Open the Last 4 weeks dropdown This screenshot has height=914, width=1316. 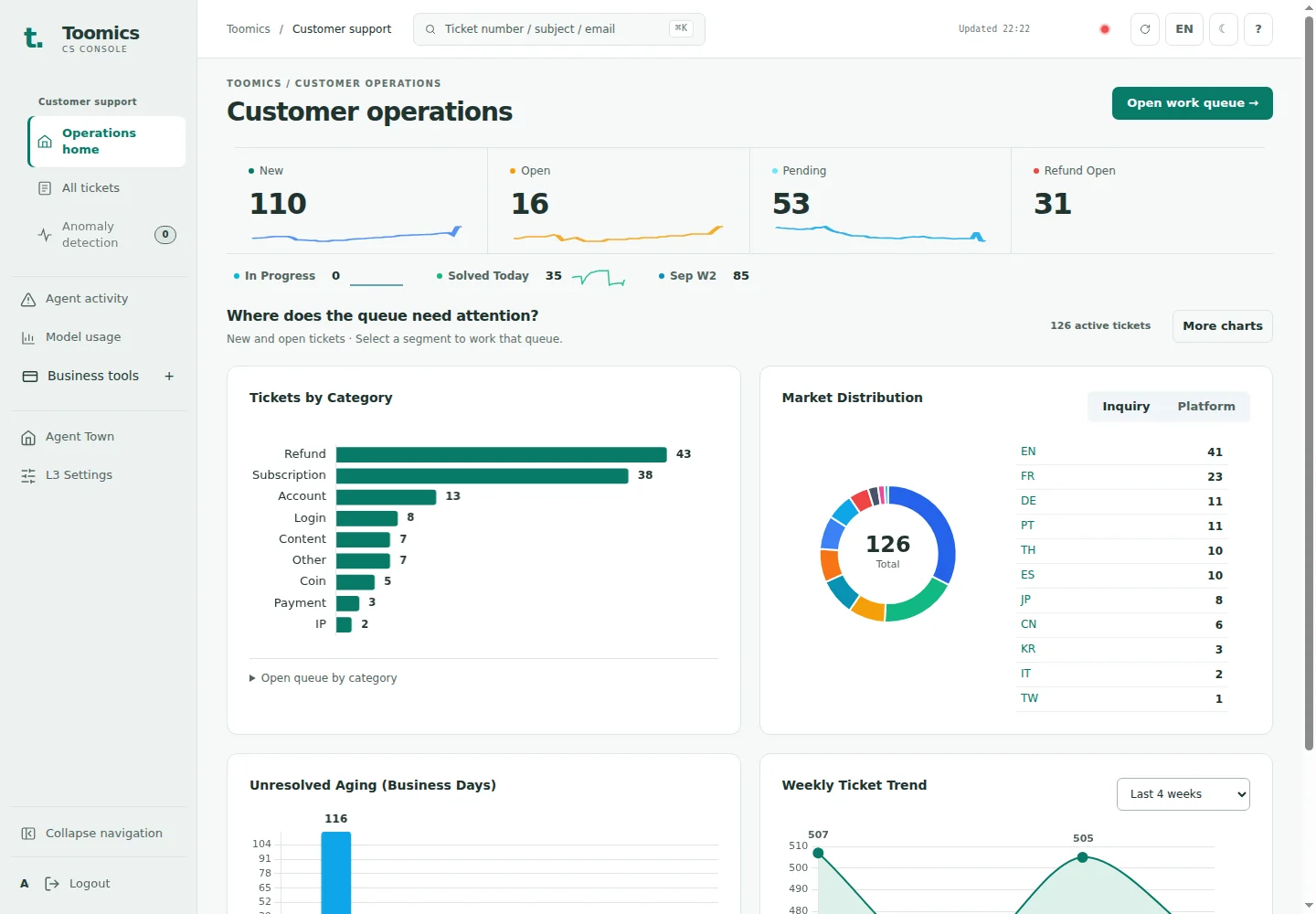pyautogui.click(x=1183, y=794)
